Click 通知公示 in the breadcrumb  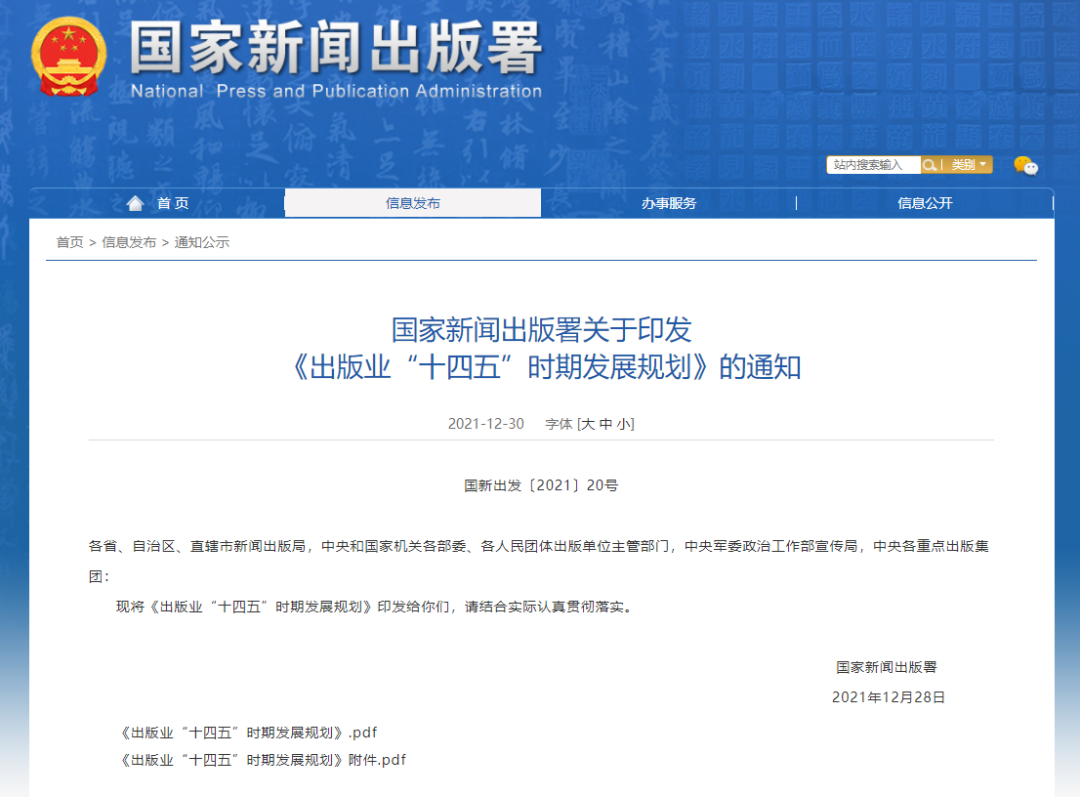pyautogui.click(x=202, y=242)
